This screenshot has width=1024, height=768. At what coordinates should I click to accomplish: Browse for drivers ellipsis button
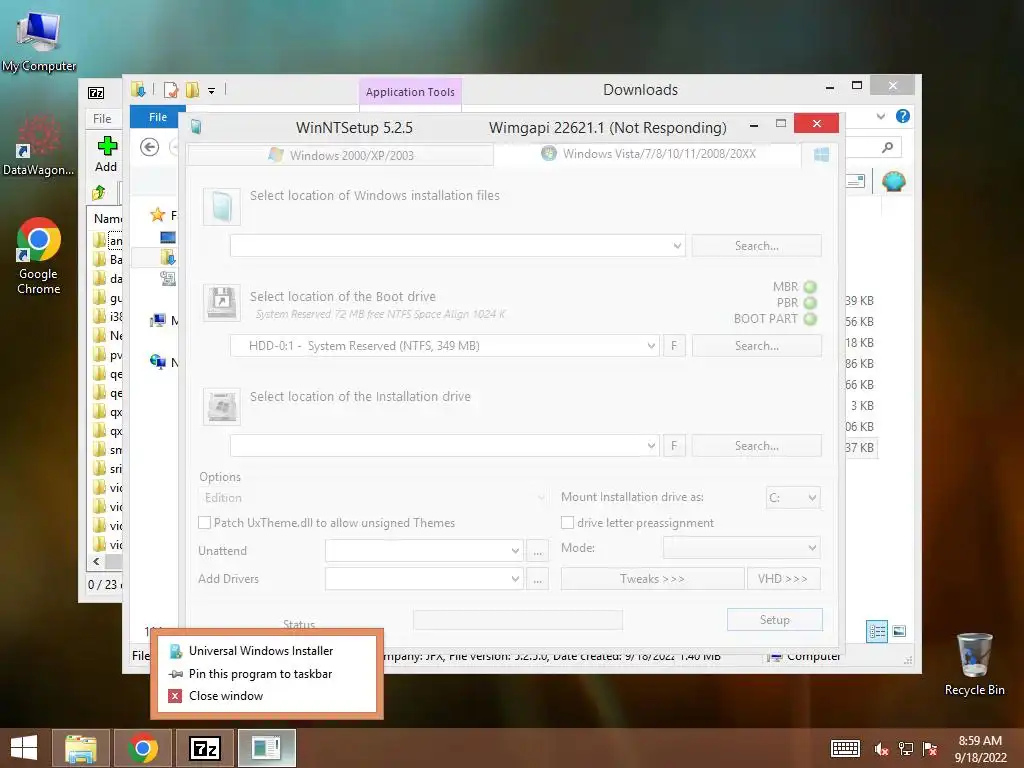tap(537, 579)
